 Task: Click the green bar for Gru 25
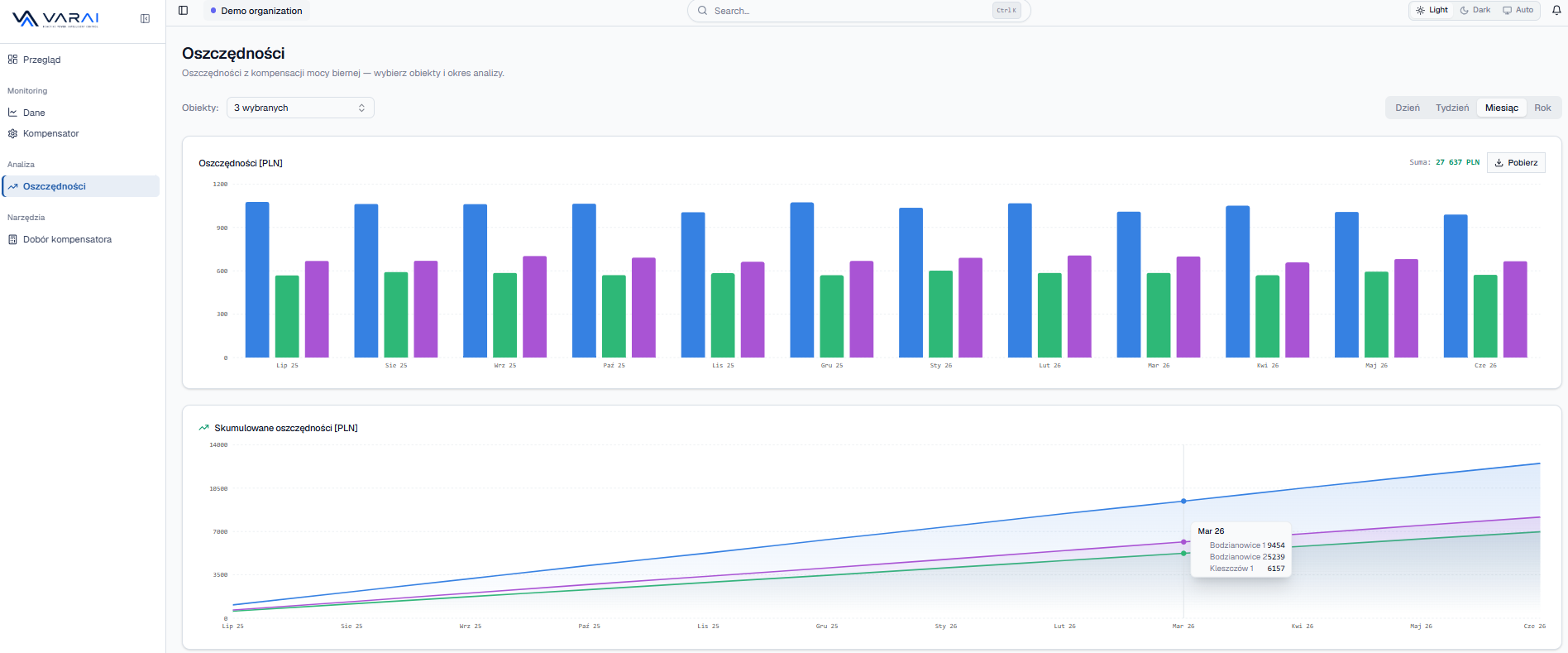click(832, 316)
